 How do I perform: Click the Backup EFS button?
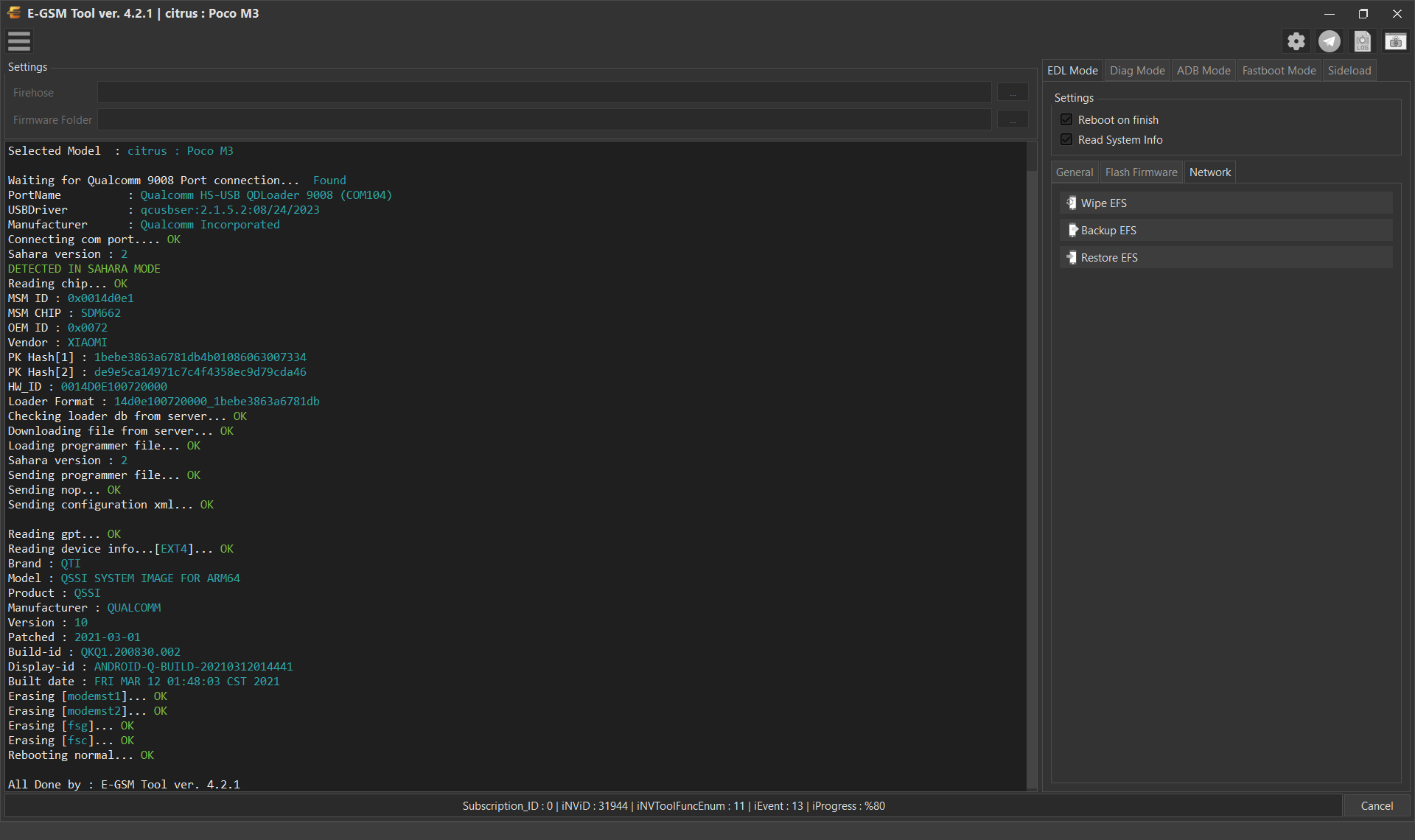coord(1226,231)
